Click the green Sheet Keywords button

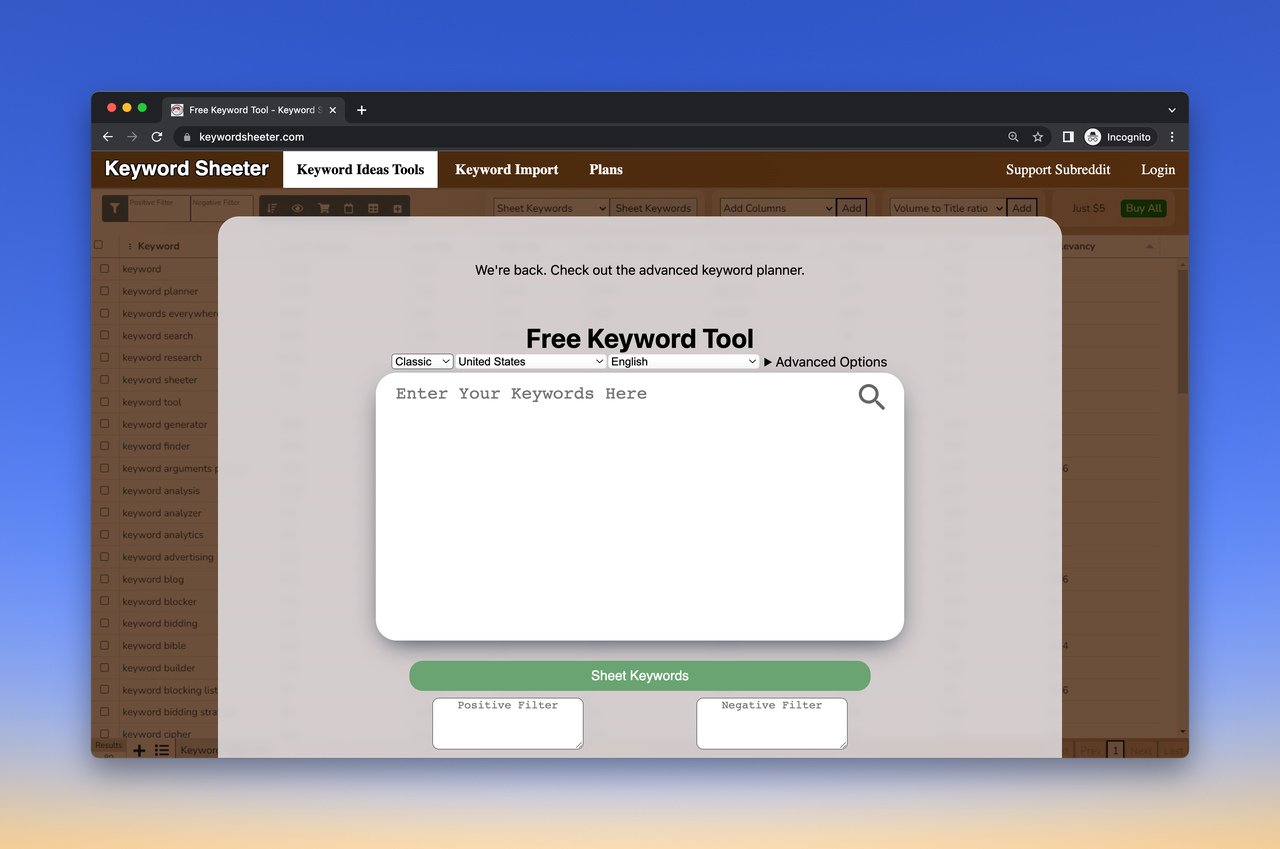click(640, 676)
